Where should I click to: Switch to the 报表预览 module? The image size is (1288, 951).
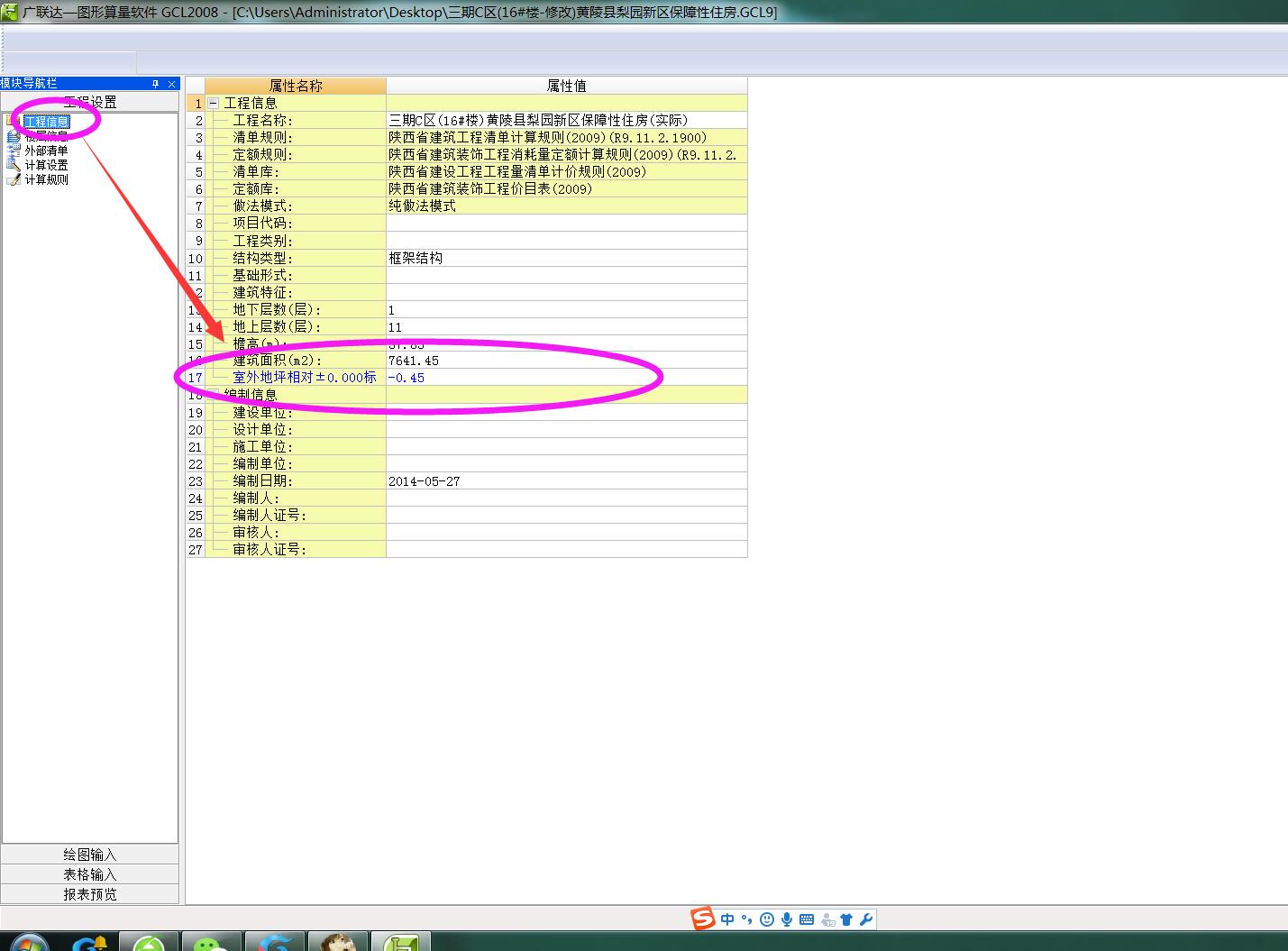click(90, 894)
